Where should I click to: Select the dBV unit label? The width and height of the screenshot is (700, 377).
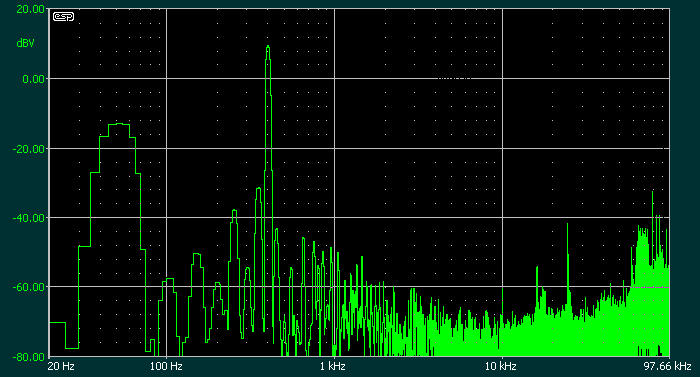[25, 43]
